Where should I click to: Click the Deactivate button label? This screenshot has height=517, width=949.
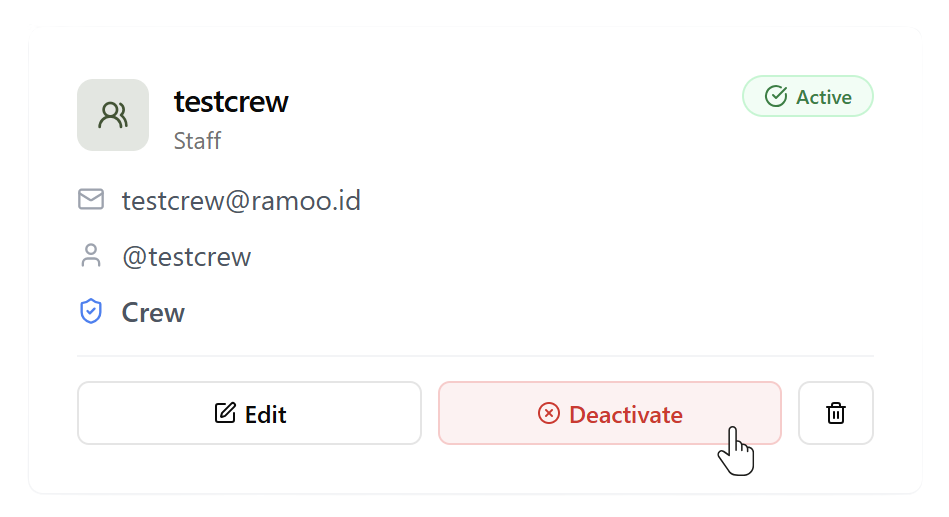click(x=626, y=415)
